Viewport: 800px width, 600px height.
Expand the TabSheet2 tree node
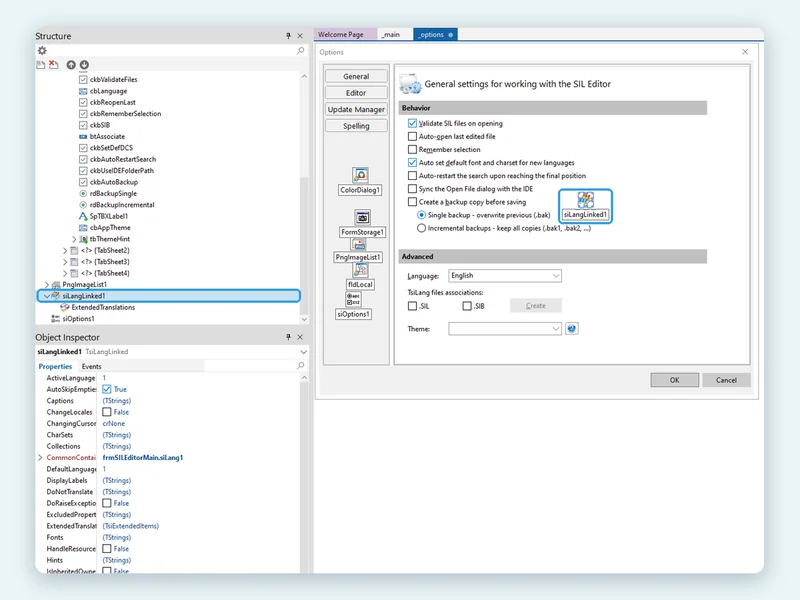pos(65,251)
